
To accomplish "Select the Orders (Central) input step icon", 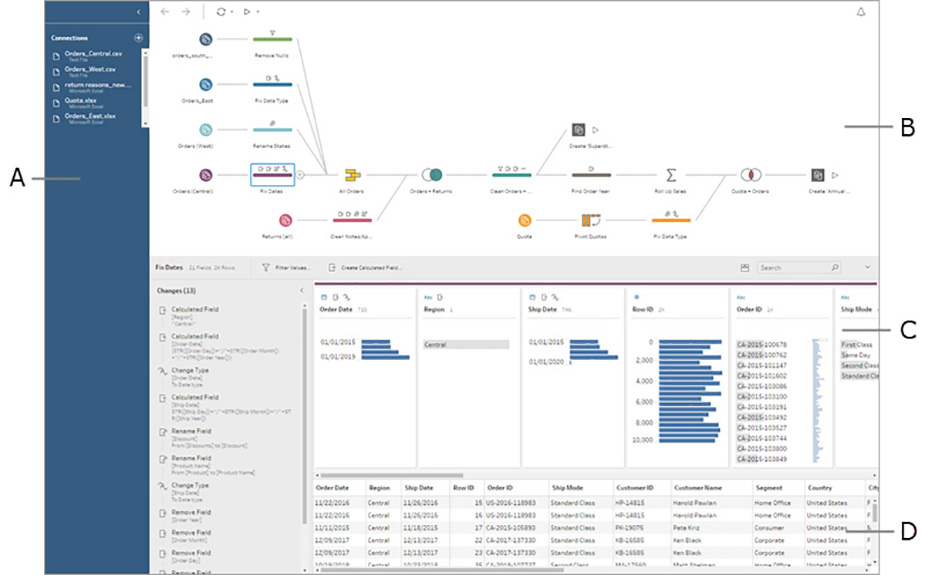I will (205, 175).
